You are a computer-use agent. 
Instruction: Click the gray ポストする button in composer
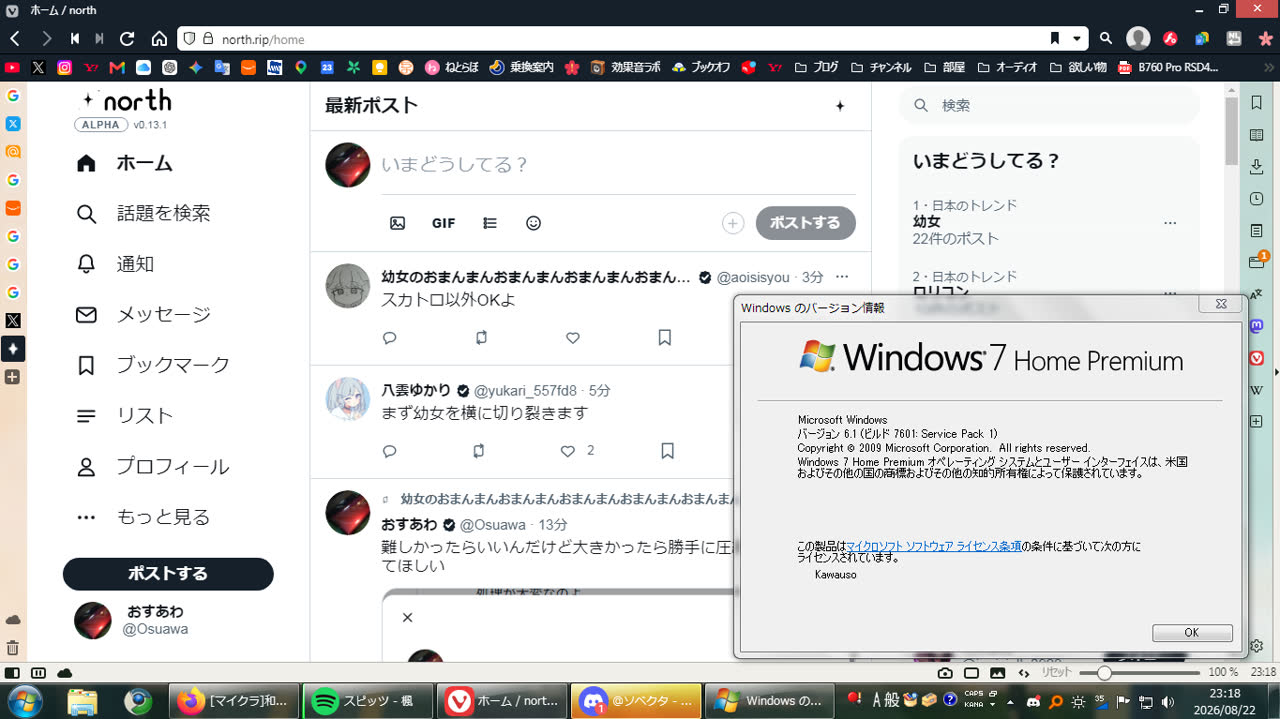tap(805, 223)
